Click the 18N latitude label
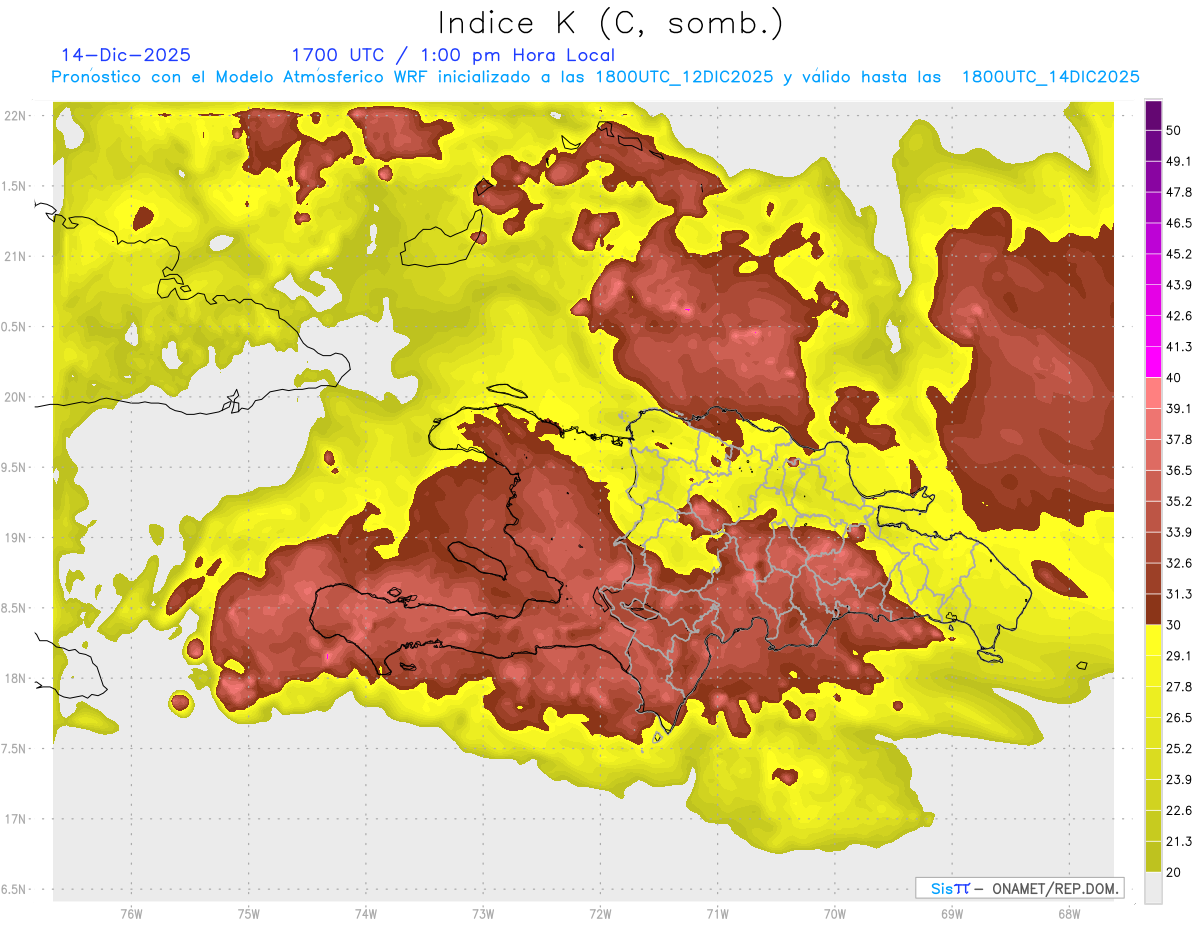The width and height of the screenshot is (1200, 927). 17,678
